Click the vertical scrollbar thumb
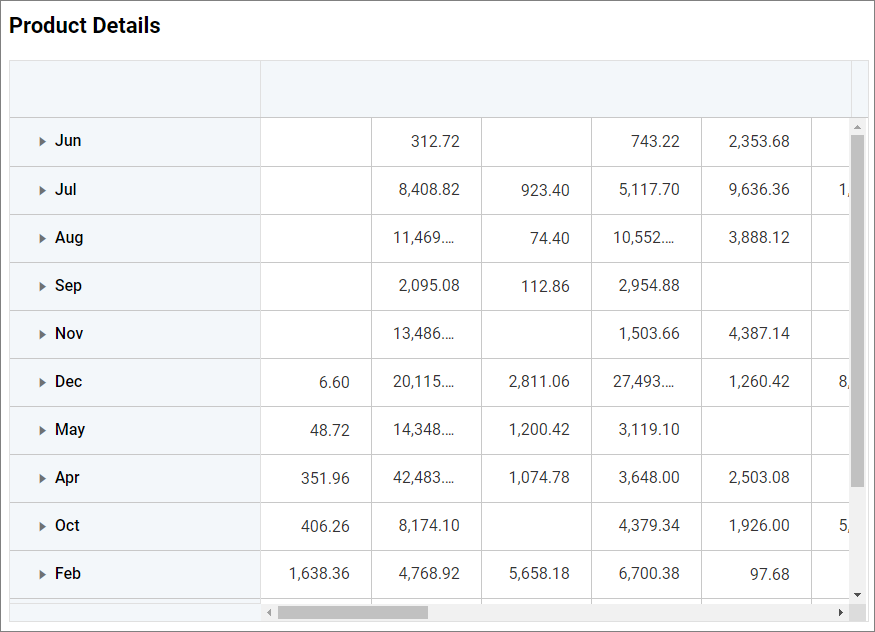Viewport: 875px width, 632px height. click(857, 310)
